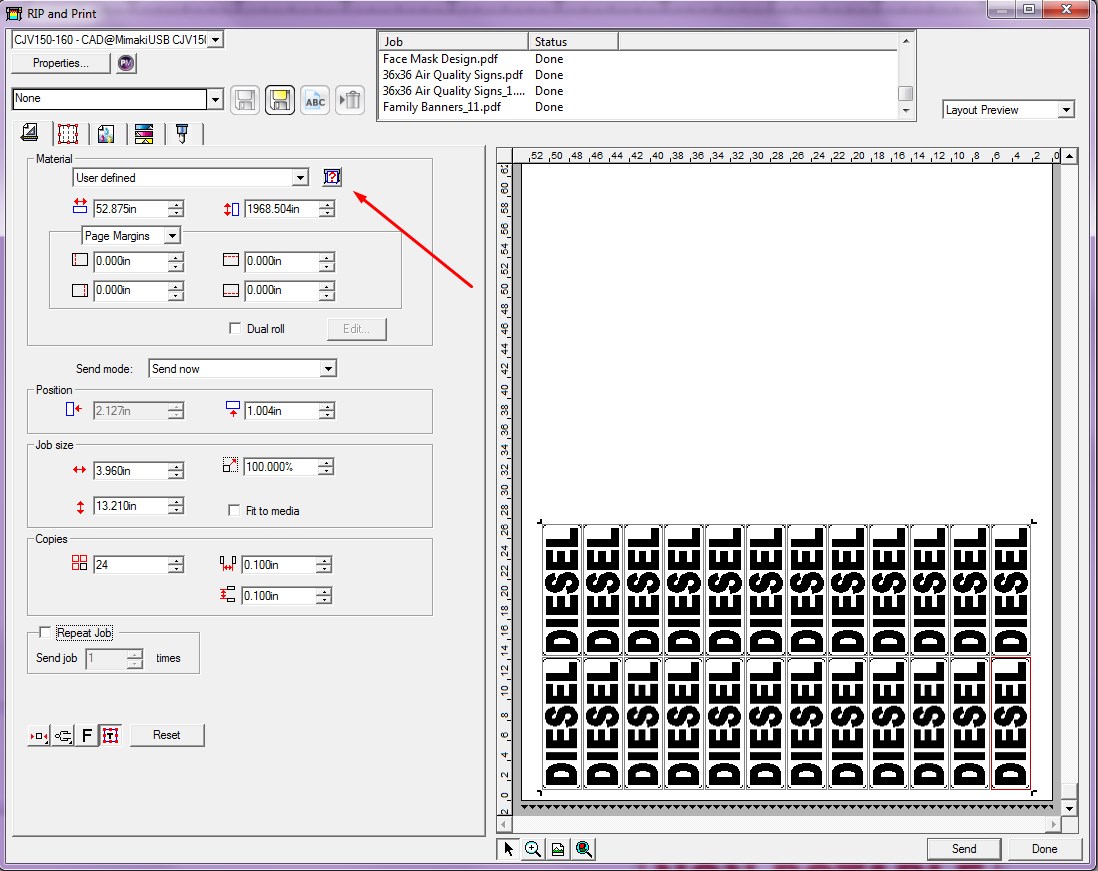Open the cutter blade tool tab
This screenshot has height=871, width=1098.
[x=182, y=133]
